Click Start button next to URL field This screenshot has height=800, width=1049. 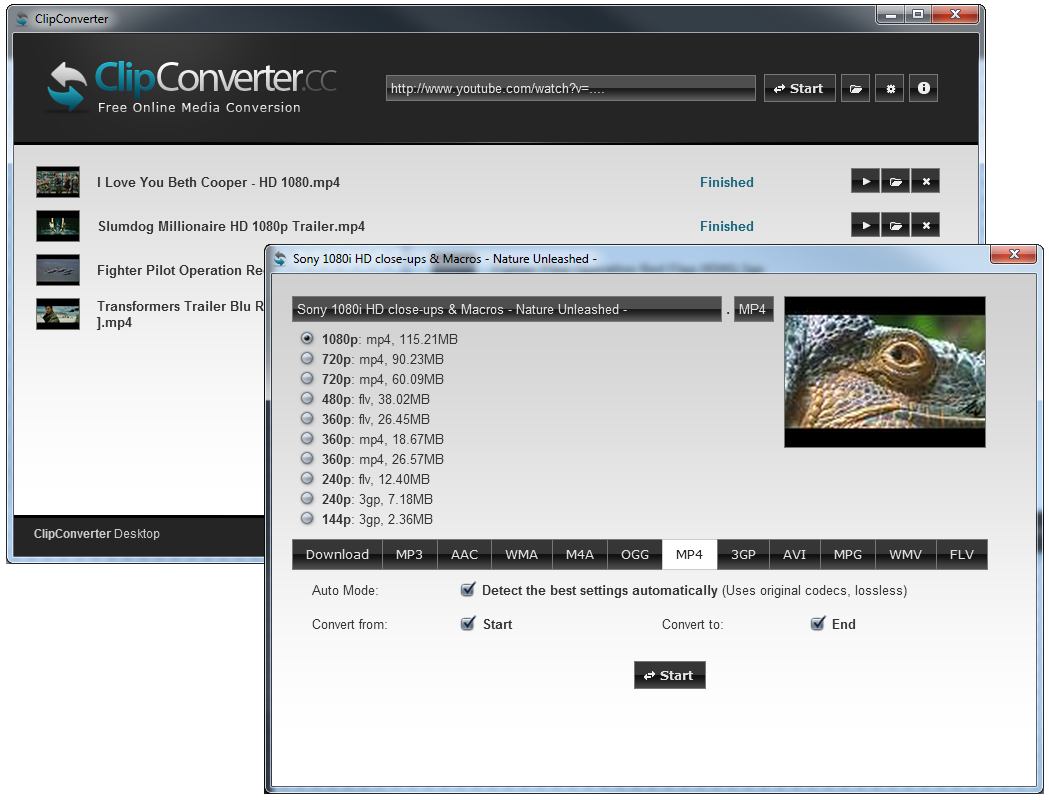click(799, 88)
